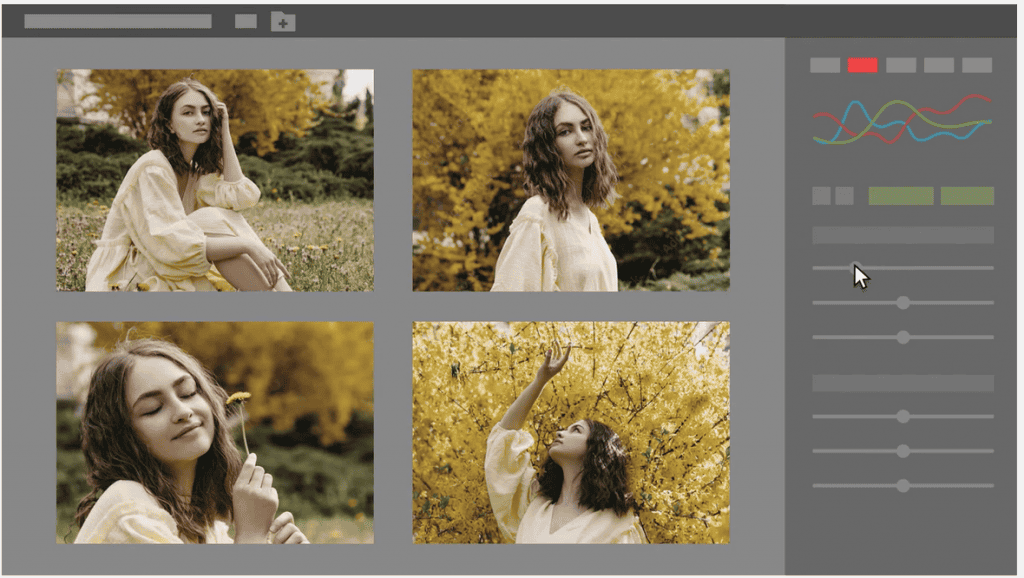This screenshot has width=1024, height=578.
Task: Select the red highlighted module icon
Action: [863, 65]
